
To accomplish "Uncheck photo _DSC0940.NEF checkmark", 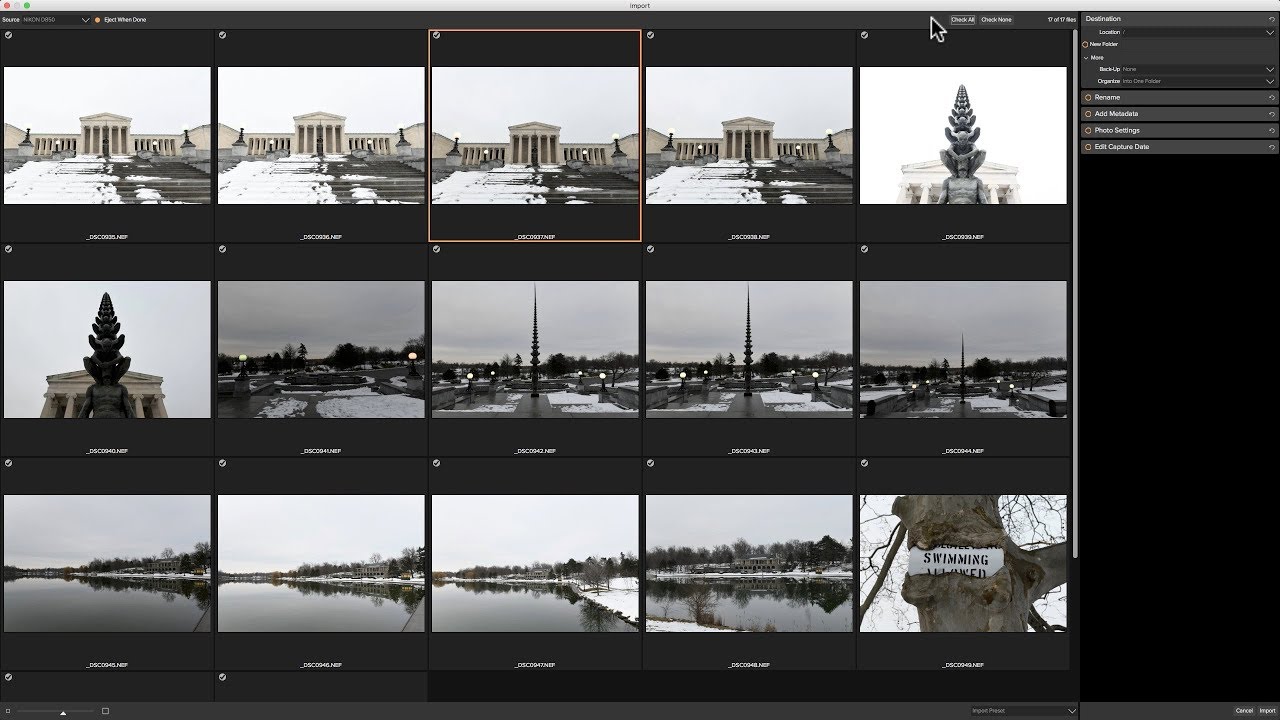I will [8, 249].
